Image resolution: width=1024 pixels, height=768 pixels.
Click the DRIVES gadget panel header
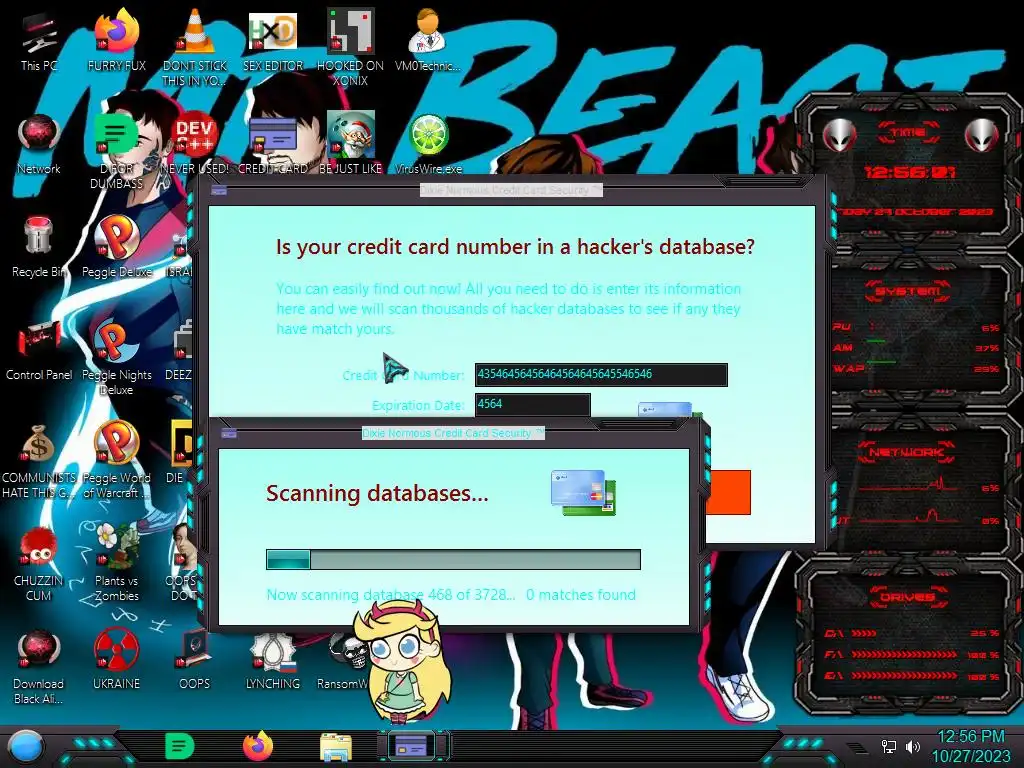[908, 597]
